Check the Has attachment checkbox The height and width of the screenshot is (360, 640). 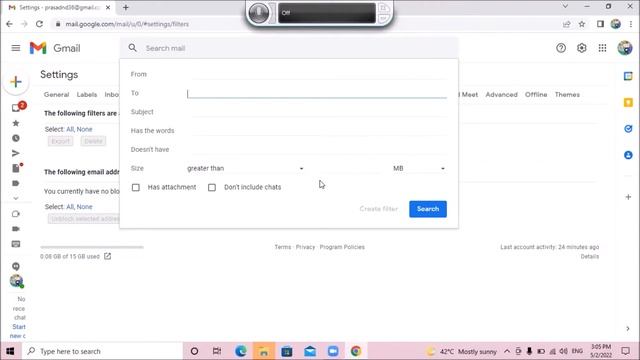(x=136, y=187)
